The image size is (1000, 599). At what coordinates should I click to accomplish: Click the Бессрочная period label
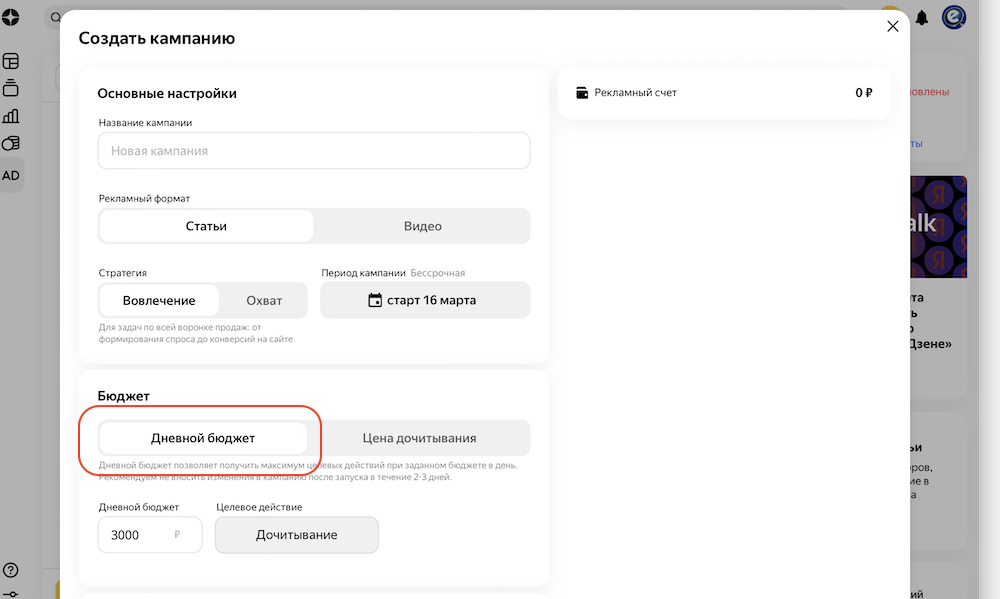click(438, 273)
